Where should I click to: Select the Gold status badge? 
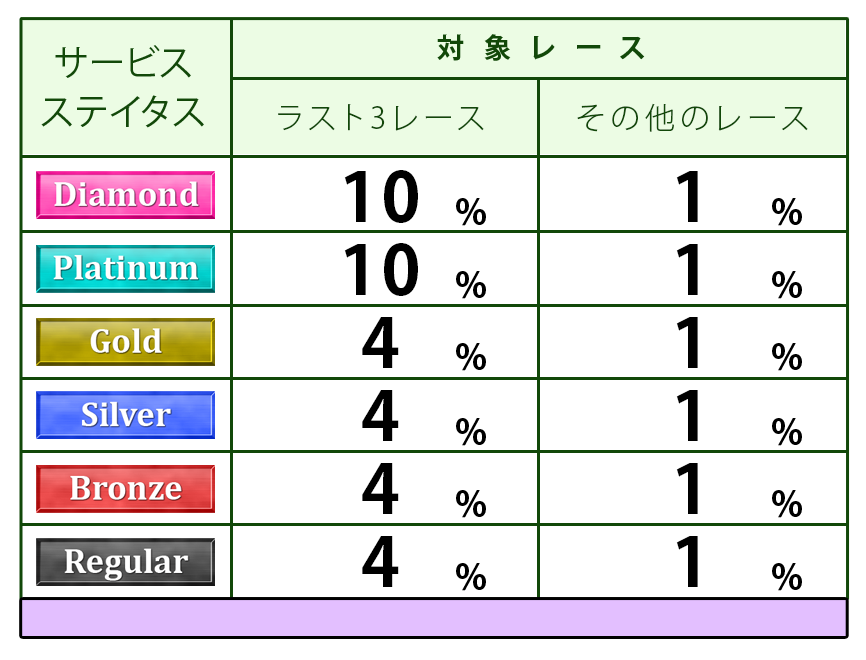pyautogui.click(x=125, y=341)
